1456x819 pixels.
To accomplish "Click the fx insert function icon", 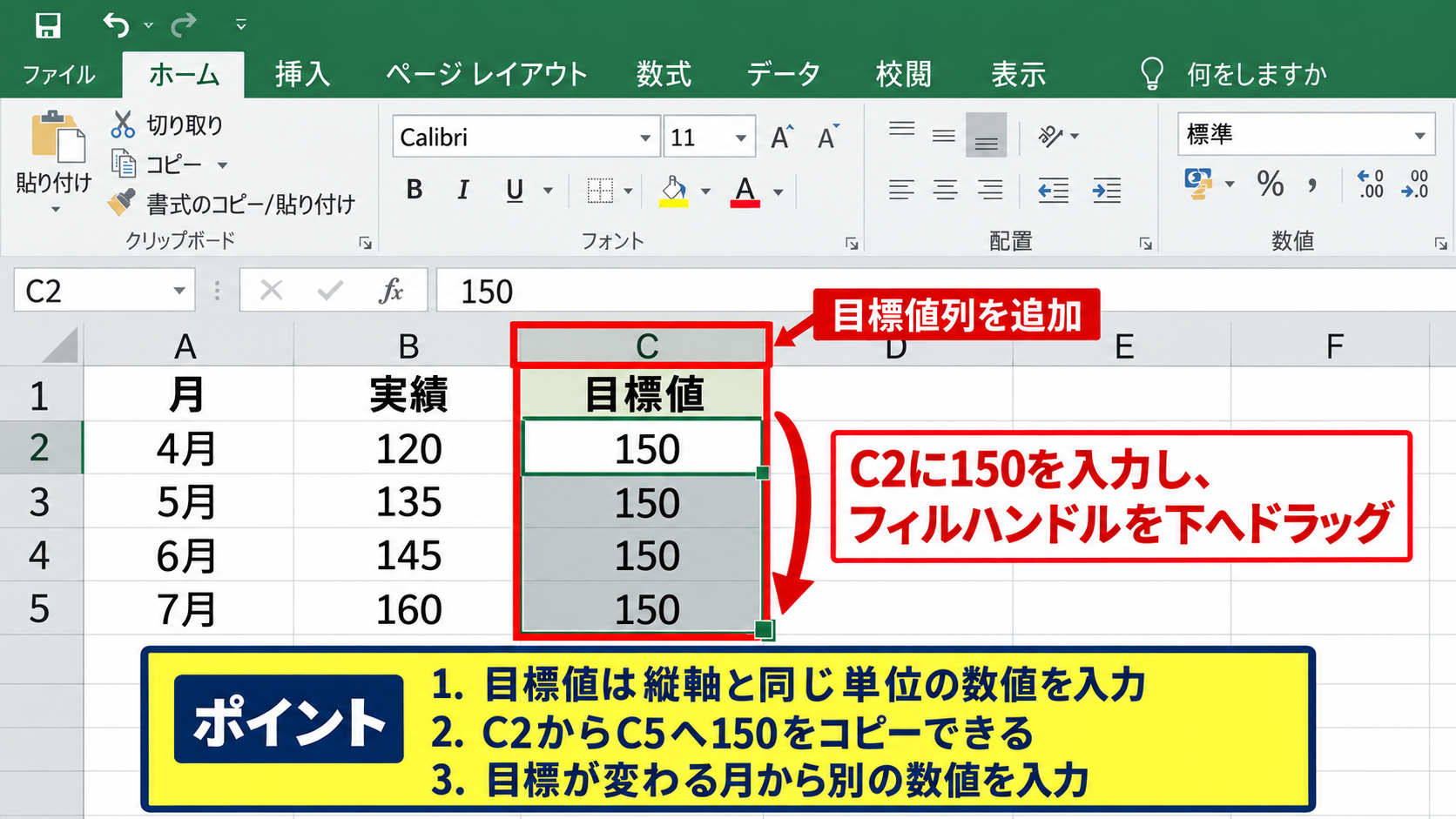I will point(391,291).
